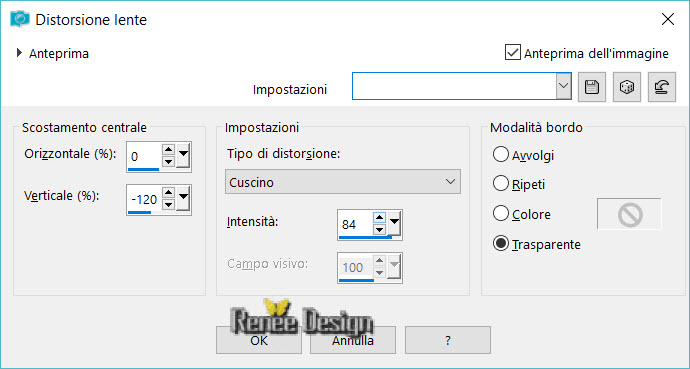Click the save preset floppy disk icon
This screenshot has height=369, width=690.
click(x=592, y=87)
